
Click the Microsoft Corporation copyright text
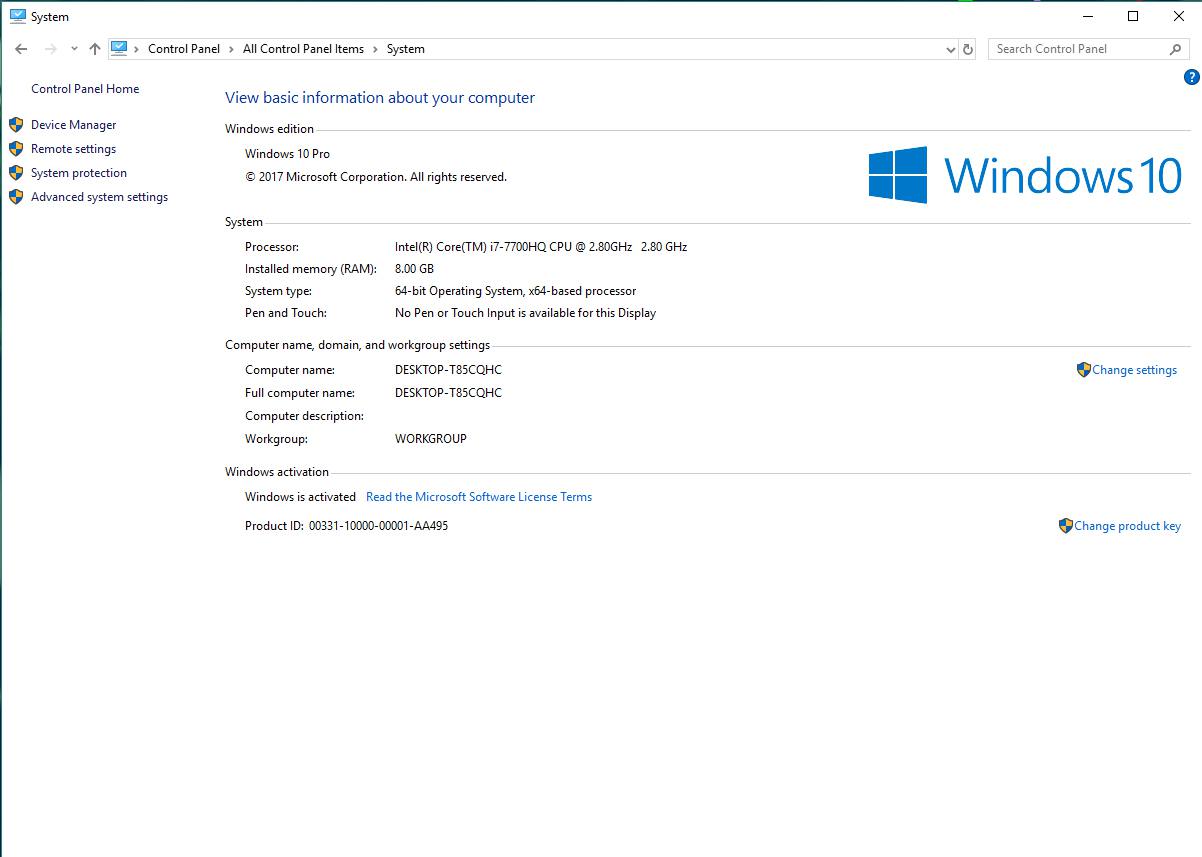tap(376, 177)
